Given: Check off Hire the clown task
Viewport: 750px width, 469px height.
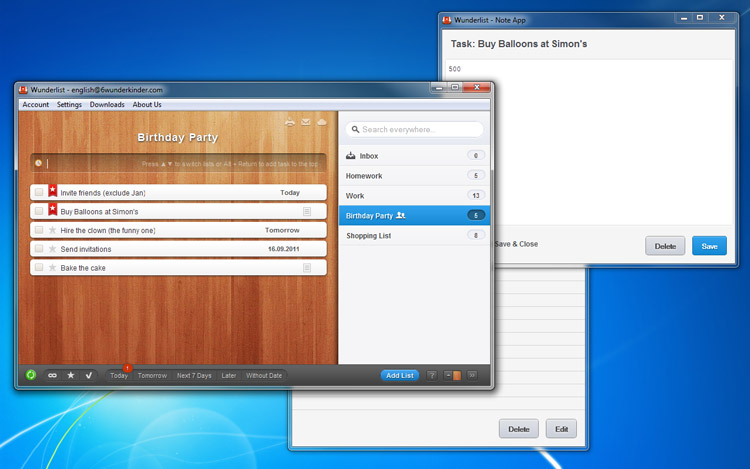Looking at the screenshot, I should (x=39, y=230).
